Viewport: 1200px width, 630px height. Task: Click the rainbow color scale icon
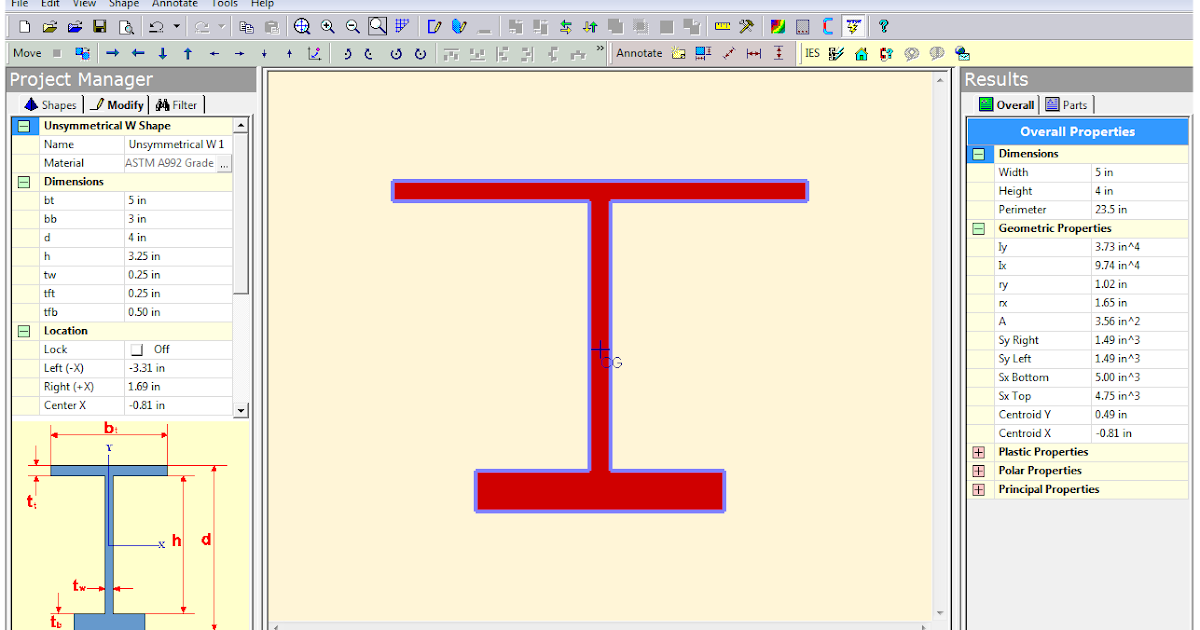[x=778, y=27]
